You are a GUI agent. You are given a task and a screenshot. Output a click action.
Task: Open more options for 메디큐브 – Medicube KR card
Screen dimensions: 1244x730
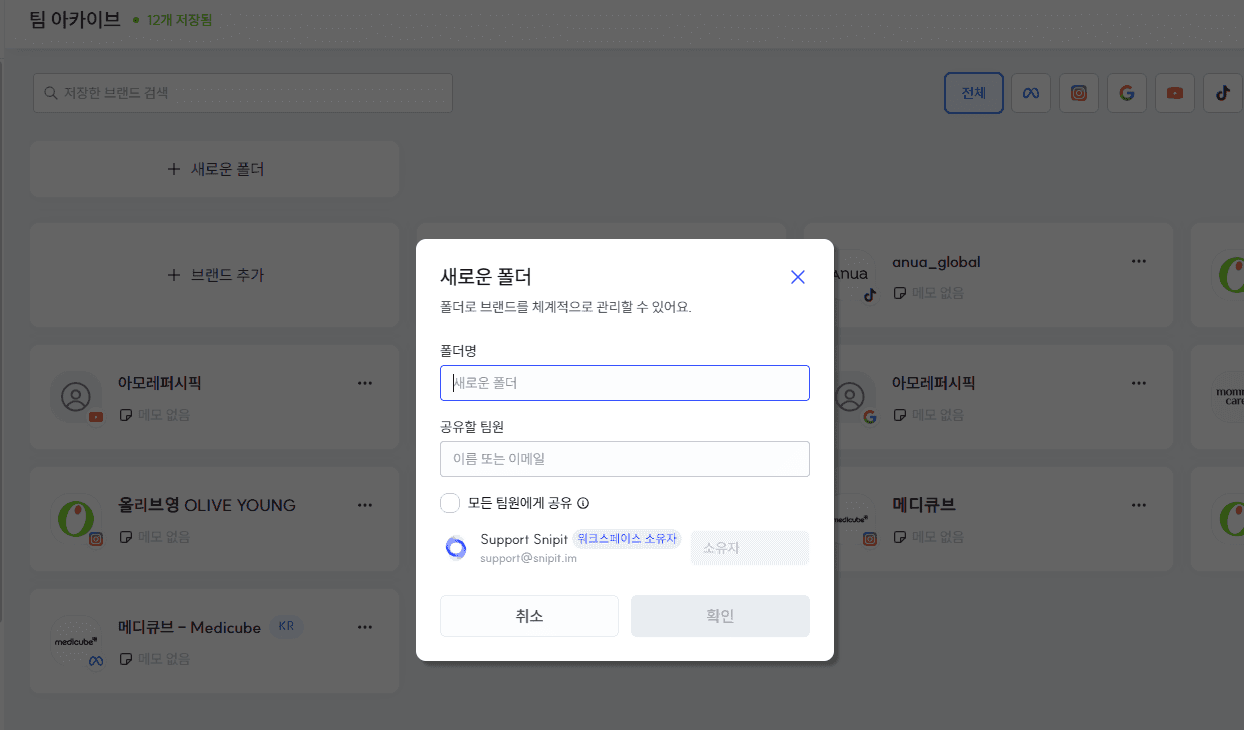(365, 627)
